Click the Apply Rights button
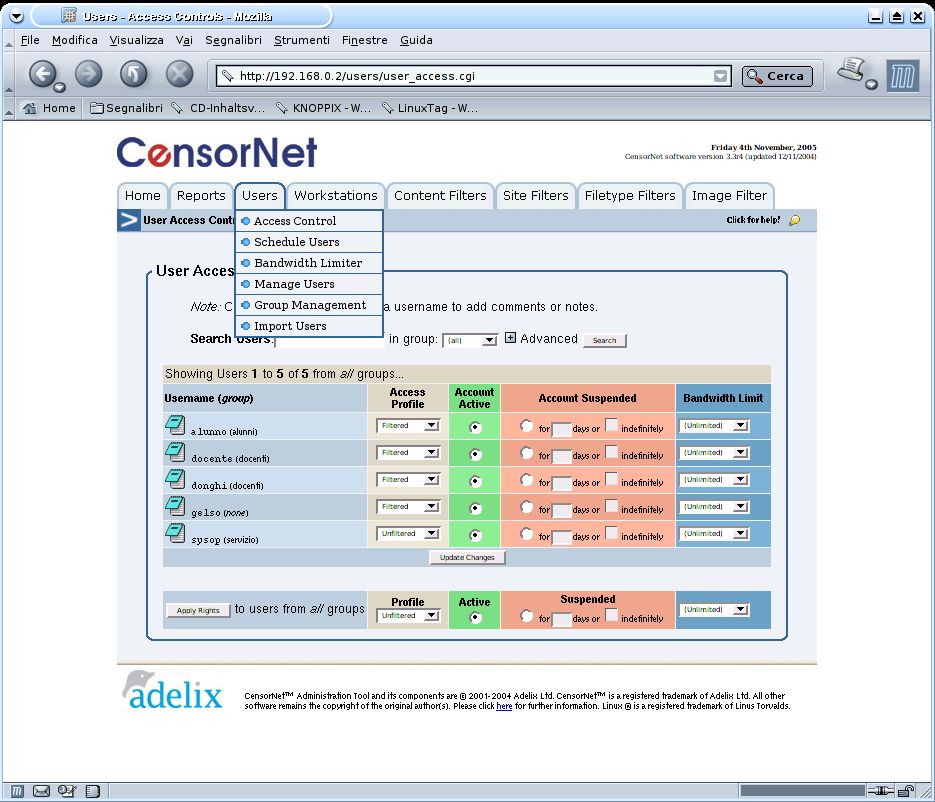The image size is (935, 802). point(198,610)
